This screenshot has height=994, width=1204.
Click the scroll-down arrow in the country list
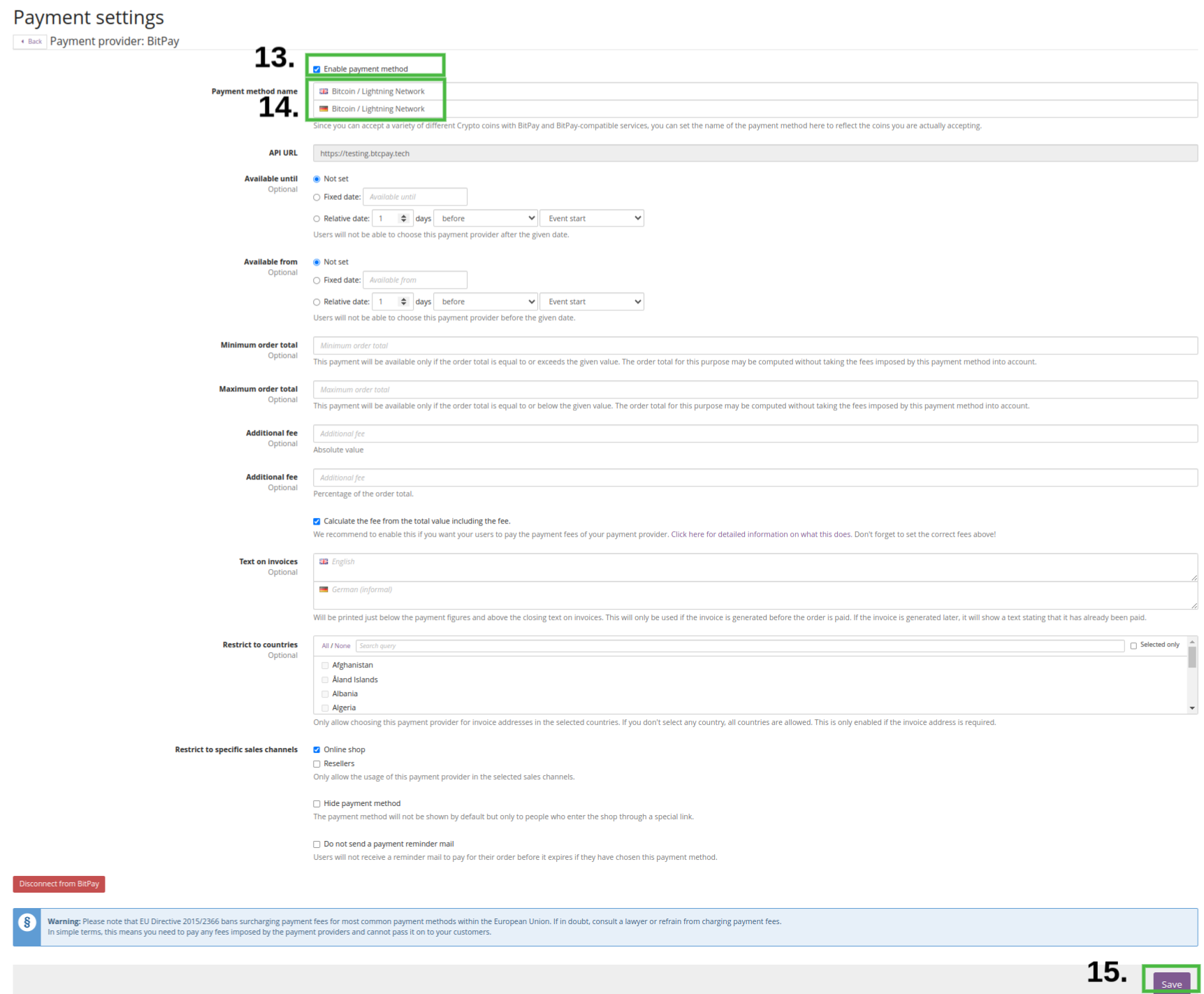click(x=1192, y=707)
